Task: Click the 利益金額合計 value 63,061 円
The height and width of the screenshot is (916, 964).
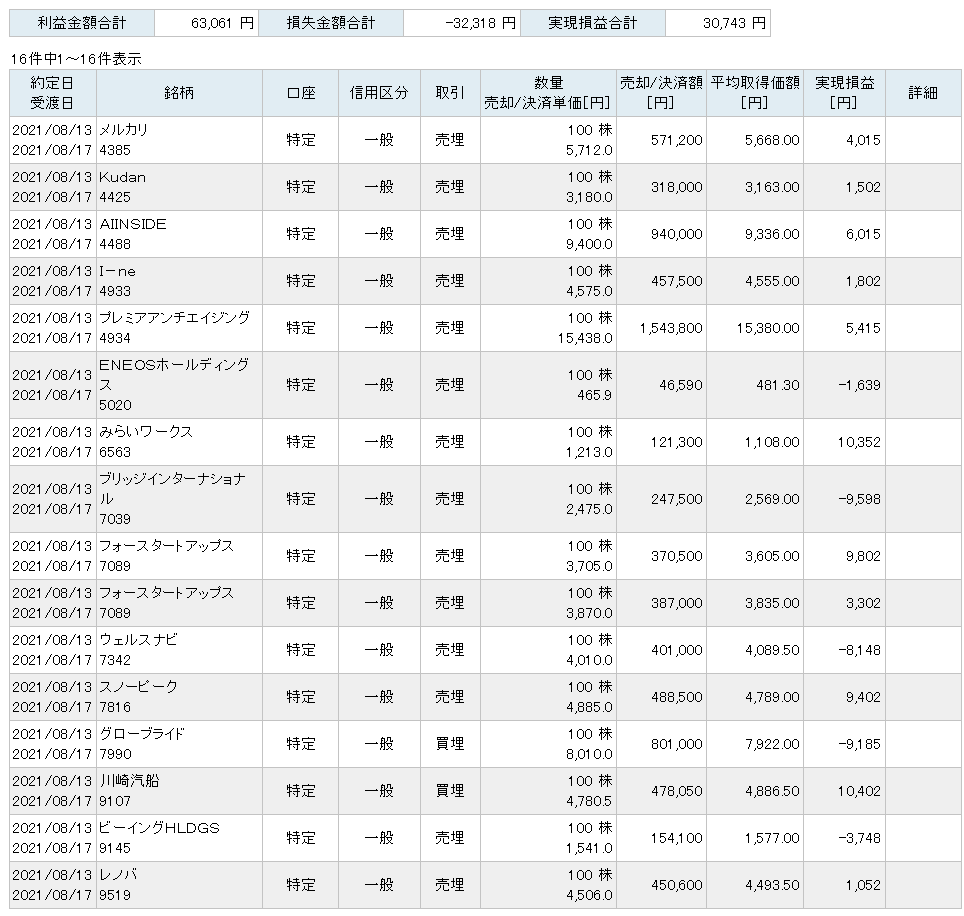Action: (205, 23)
